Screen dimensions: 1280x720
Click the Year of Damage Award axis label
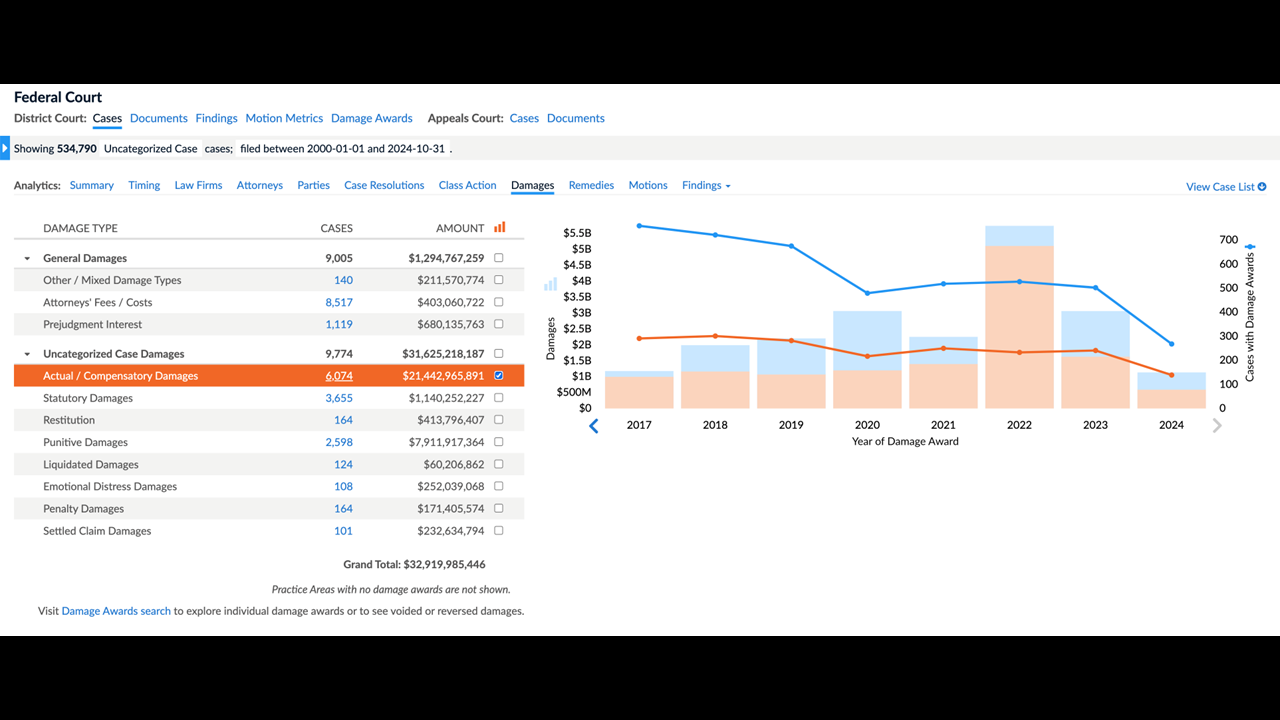pos(905,441)
